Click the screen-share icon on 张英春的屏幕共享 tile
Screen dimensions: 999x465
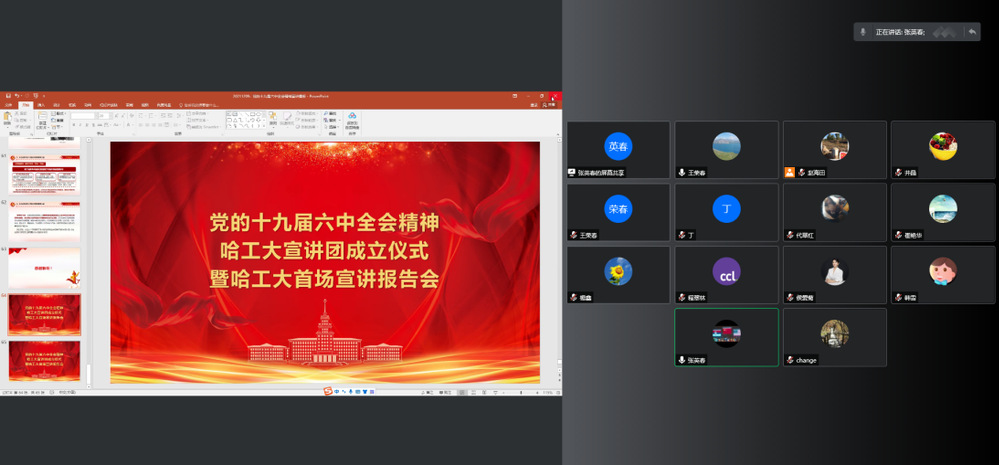[571, 172]
